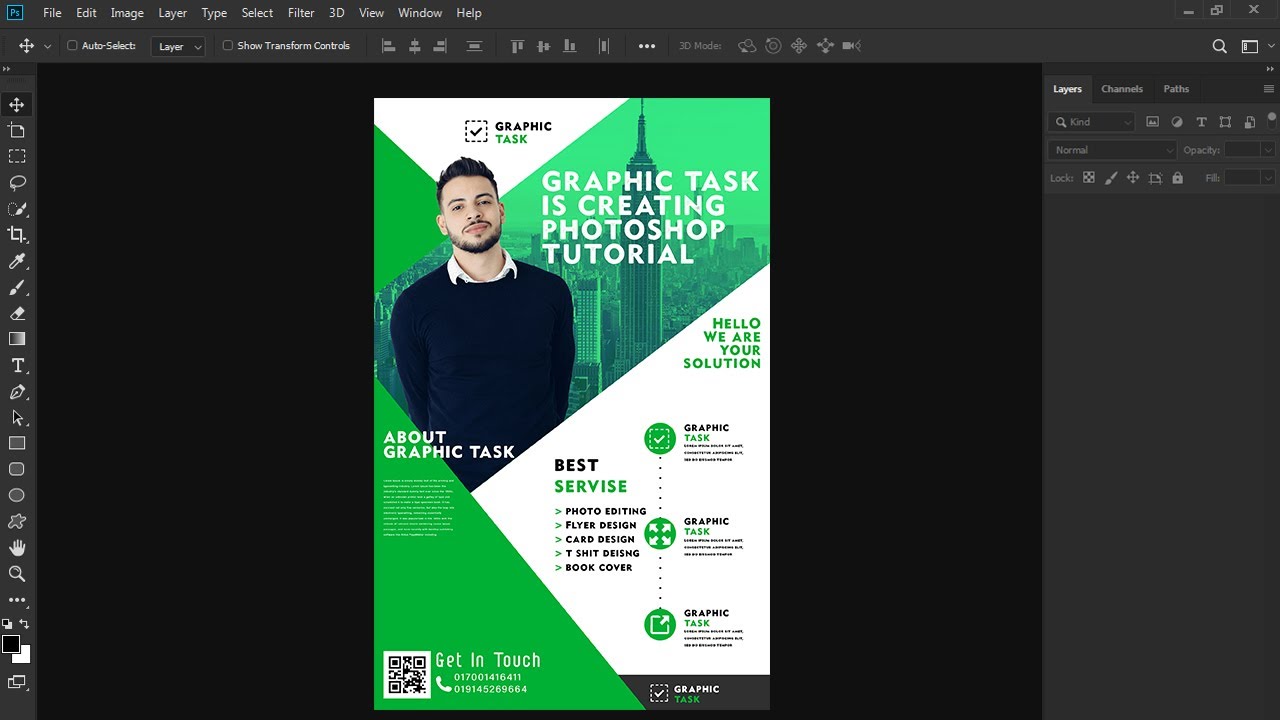
Task: Select the Hand tool
Action: tap(17, 548)
